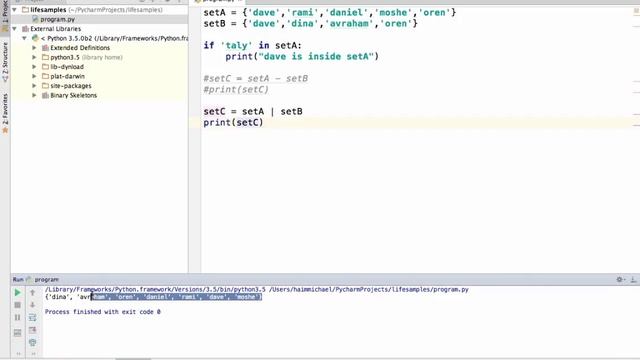Screen dimensions: 640x360
Task: Click the "if 'taly' in setA:" line
Action: click(x=253, y=45)
